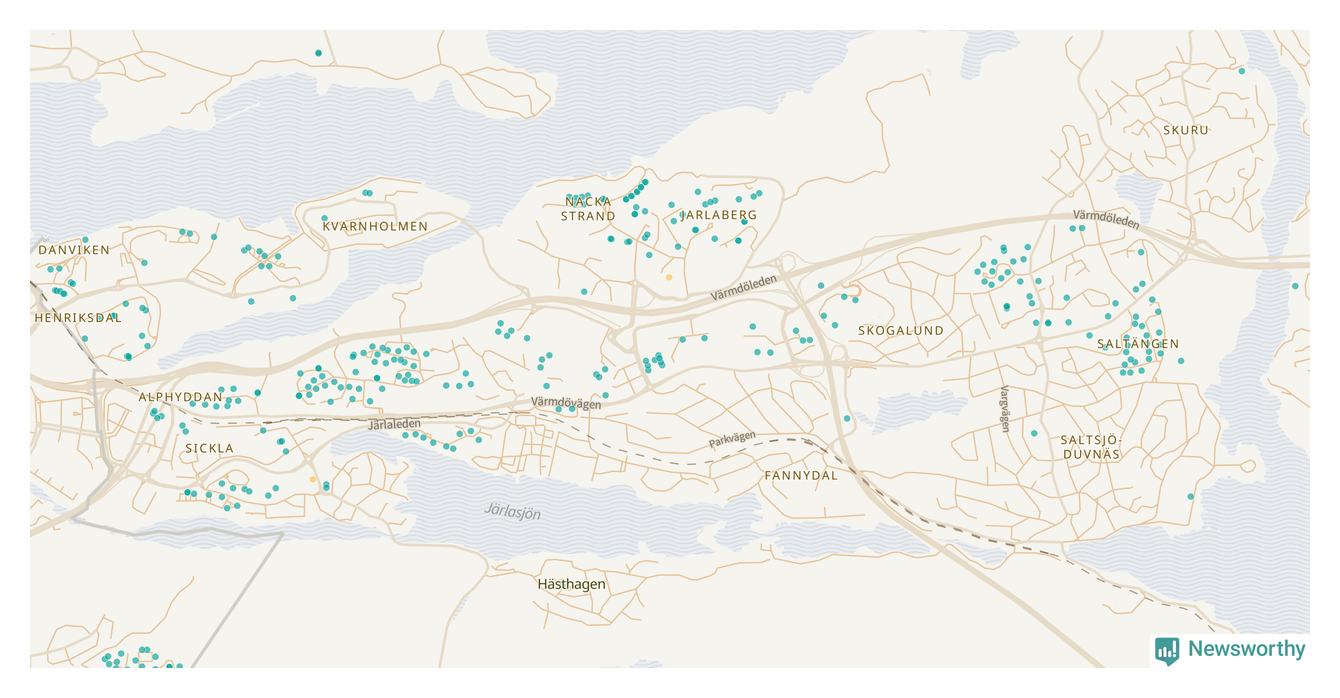Click the Värmdövägen road label

click(x=566, y=402)
